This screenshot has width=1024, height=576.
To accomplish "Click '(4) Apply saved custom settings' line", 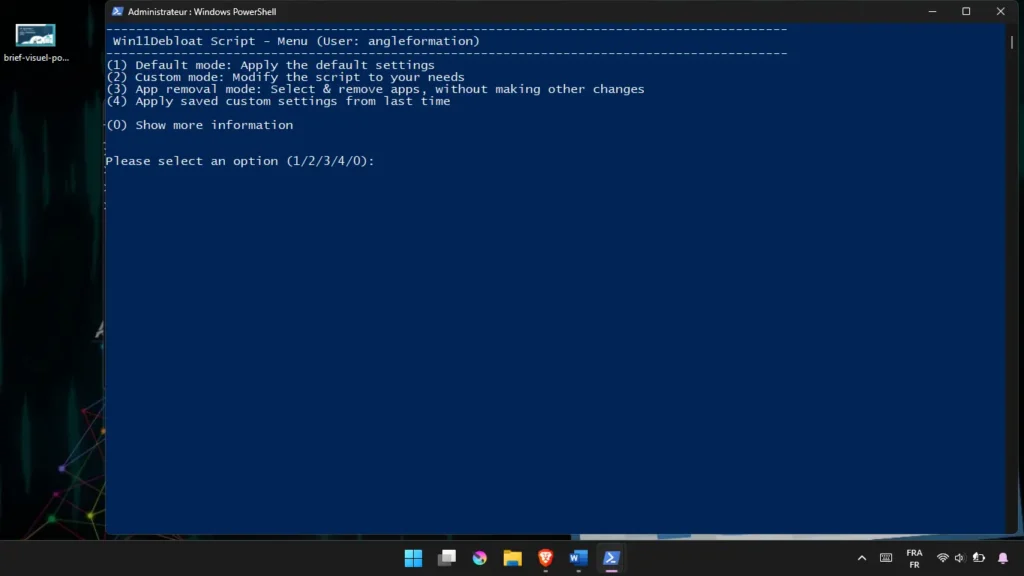I will click(278, 101).
